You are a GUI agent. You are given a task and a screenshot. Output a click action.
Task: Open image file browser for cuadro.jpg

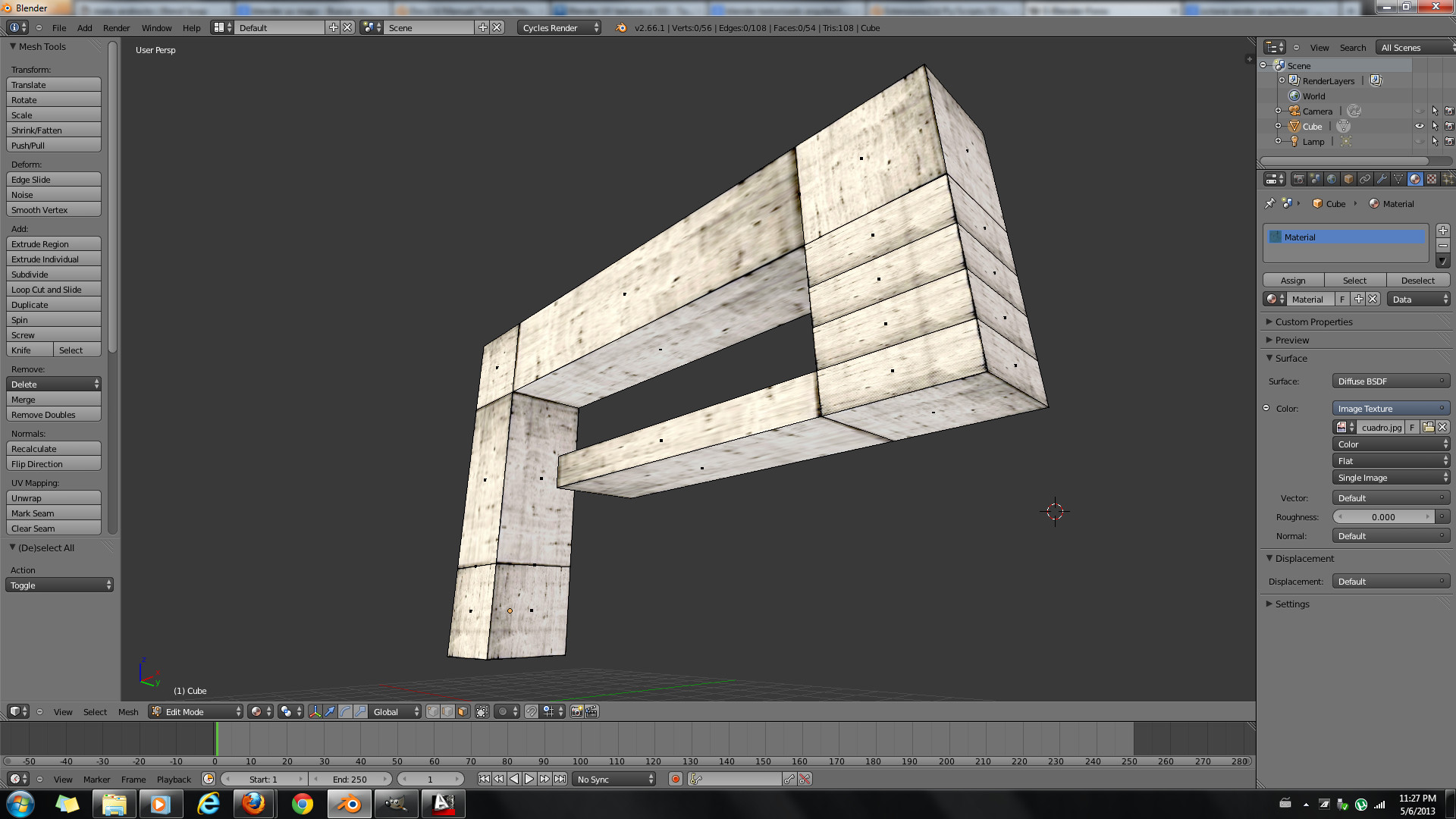(x=1429, y=427)
